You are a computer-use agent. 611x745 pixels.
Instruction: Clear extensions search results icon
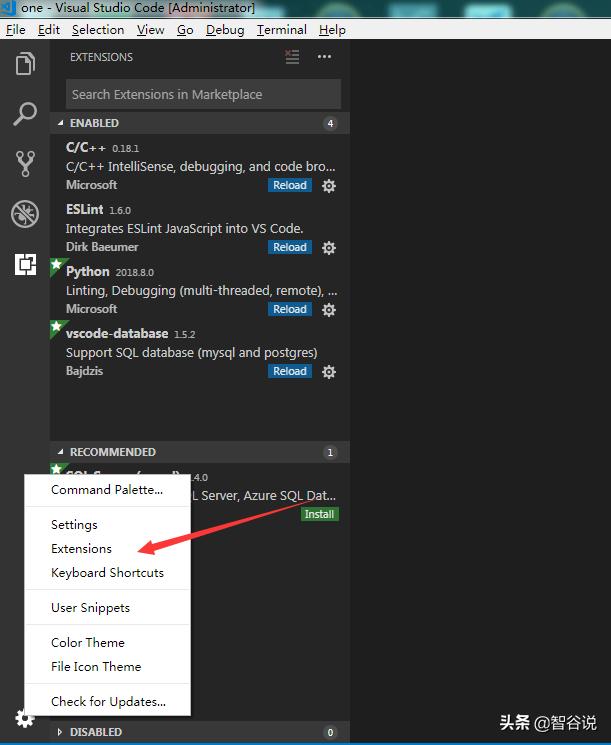click(x=292, y=57)
